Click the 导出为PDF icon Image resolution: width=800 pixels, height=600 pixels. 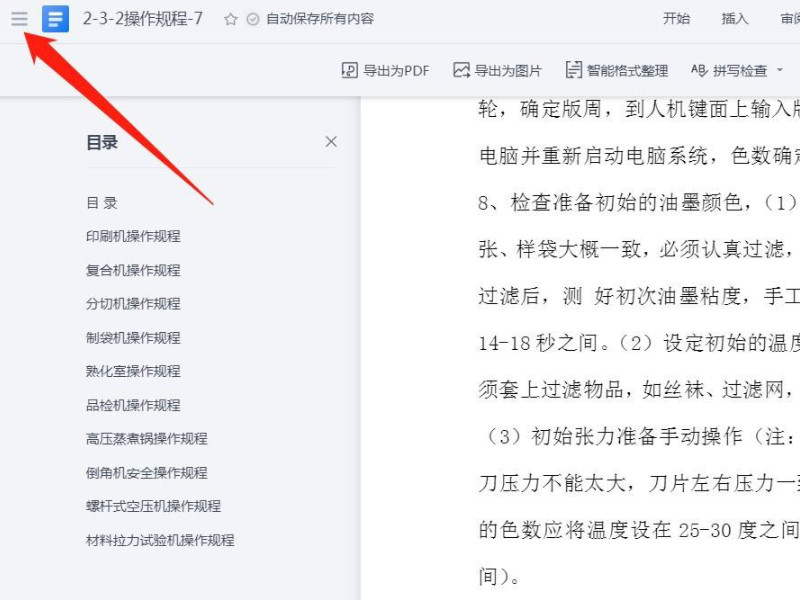[349, 70]
